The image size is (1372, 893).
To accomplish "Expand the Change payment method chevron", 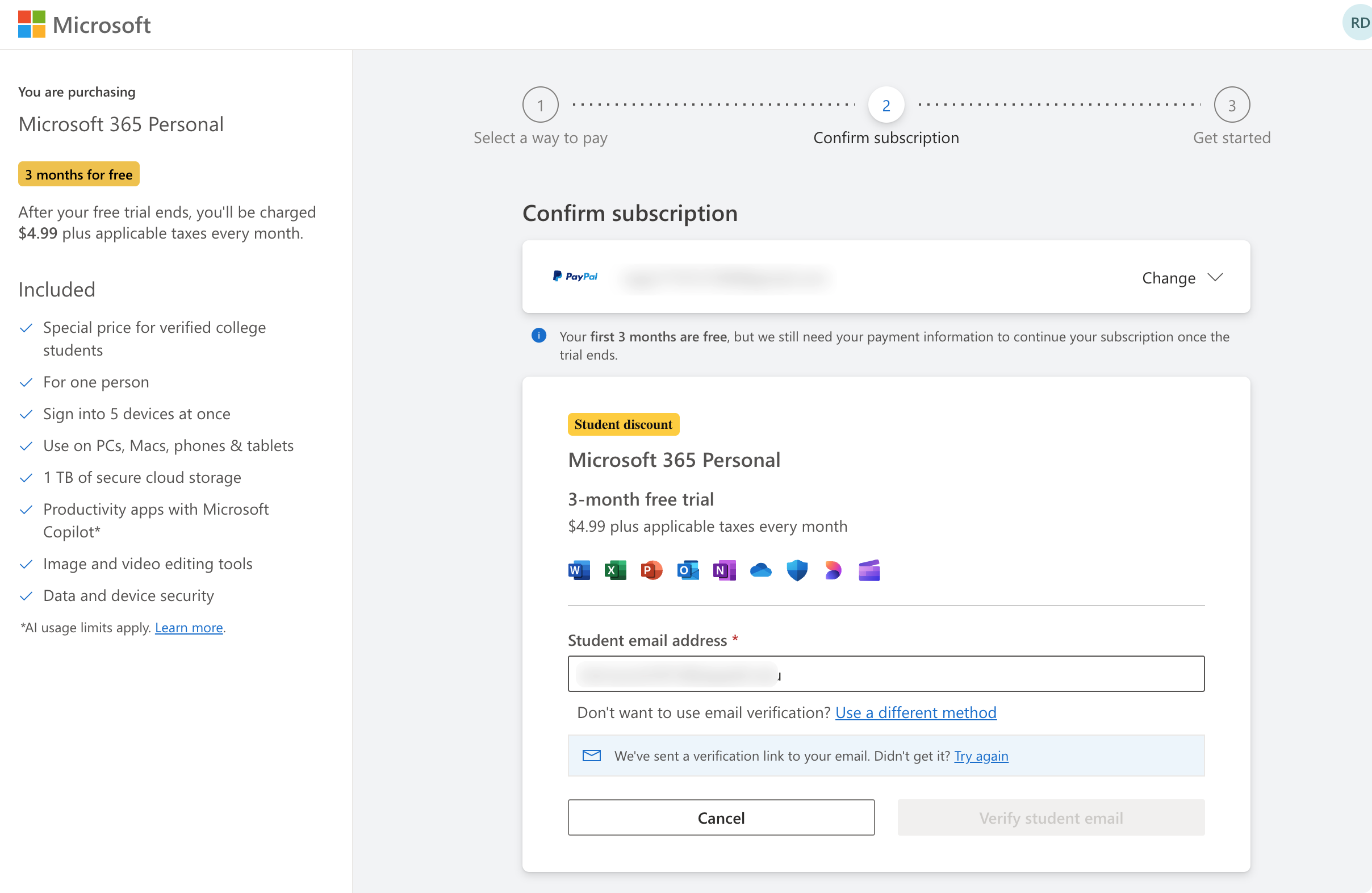I will [1215, 277].
